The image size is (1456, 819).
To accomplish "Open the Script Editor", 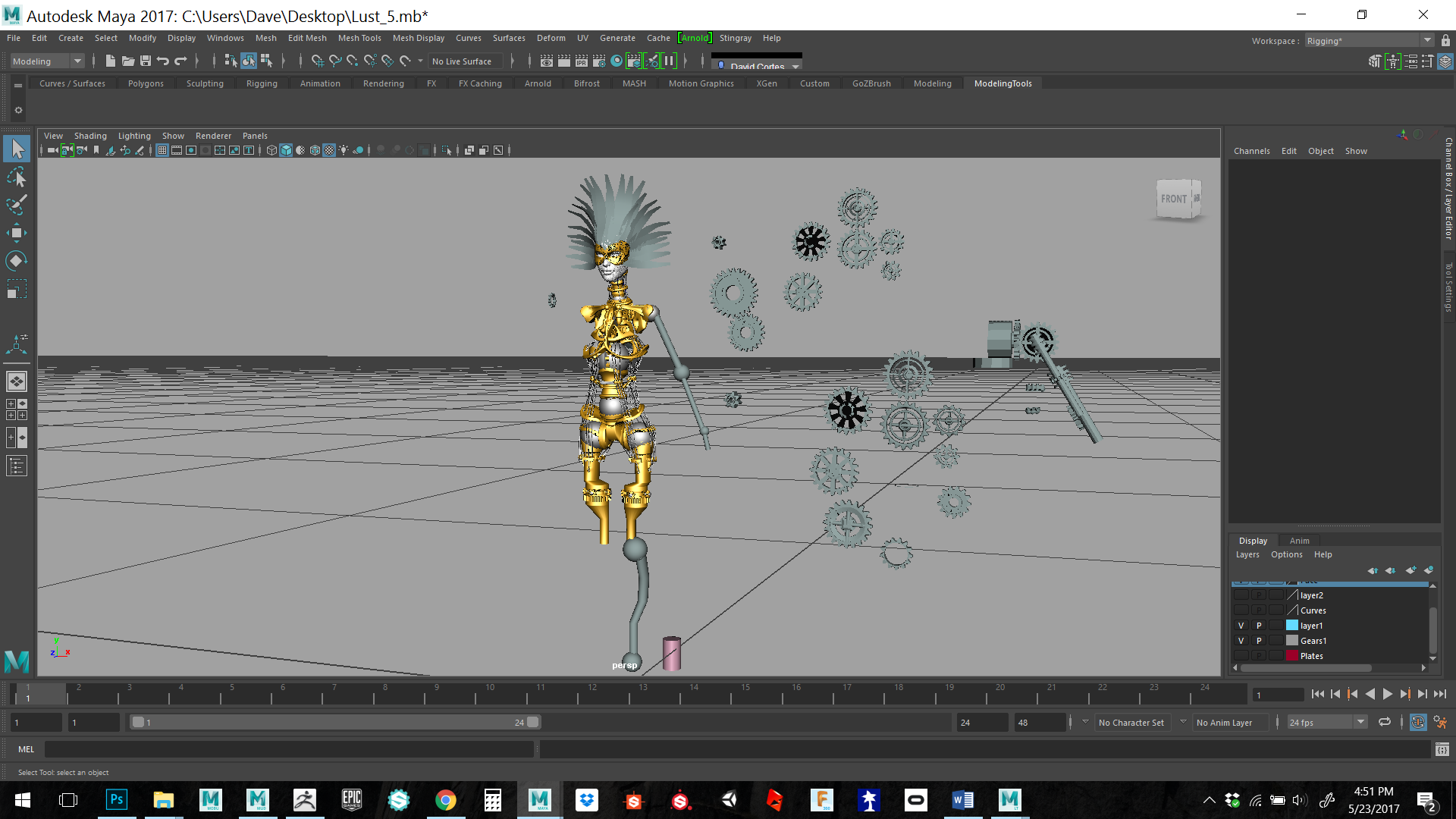I will [x=1442, y=750].
